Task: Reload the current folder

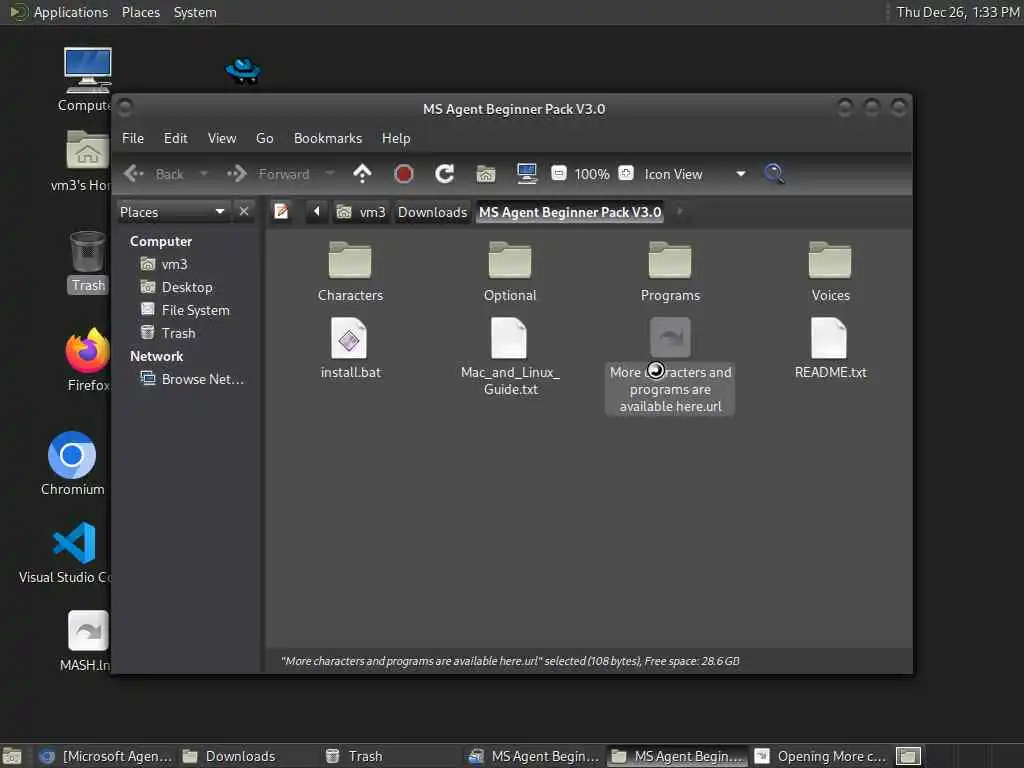Action: pos(445,174)
